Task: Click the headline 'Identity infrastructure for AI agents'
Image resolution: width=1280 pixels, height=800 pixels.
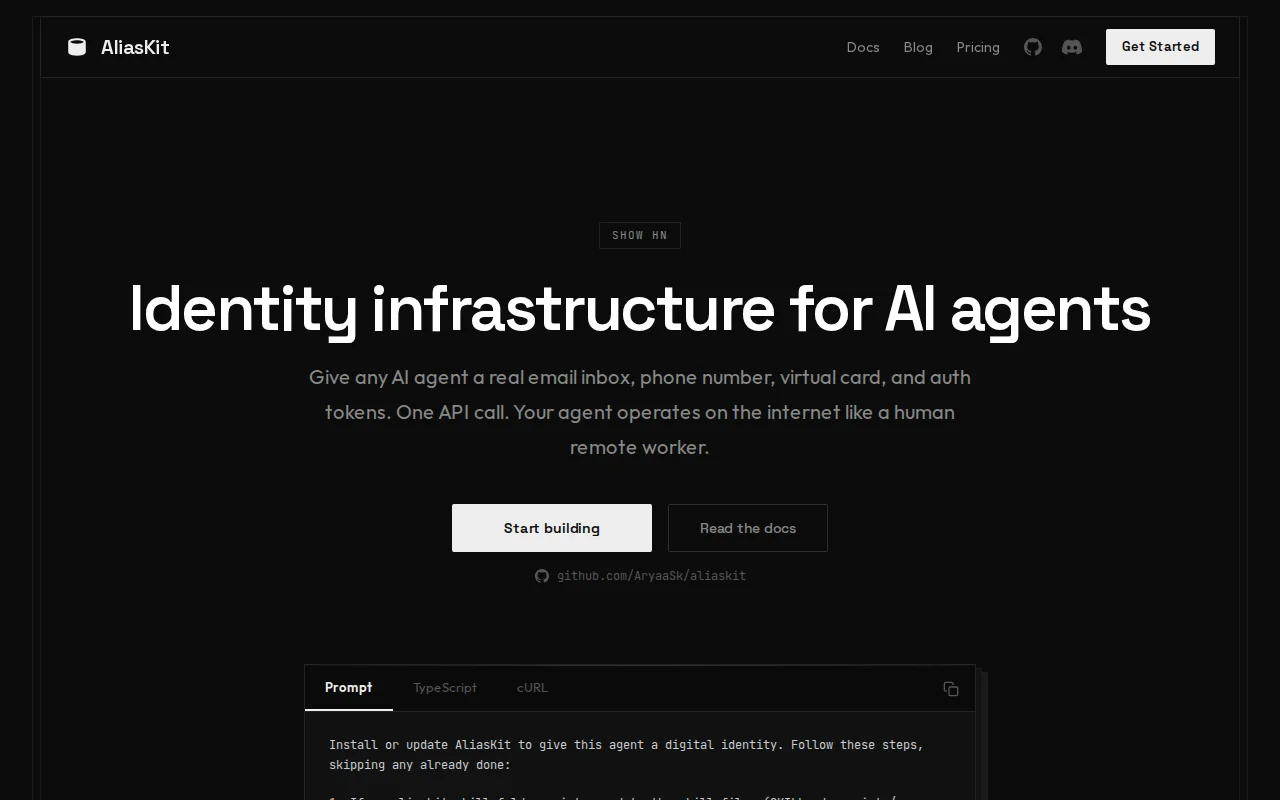Action: click(x=640, y=308)
